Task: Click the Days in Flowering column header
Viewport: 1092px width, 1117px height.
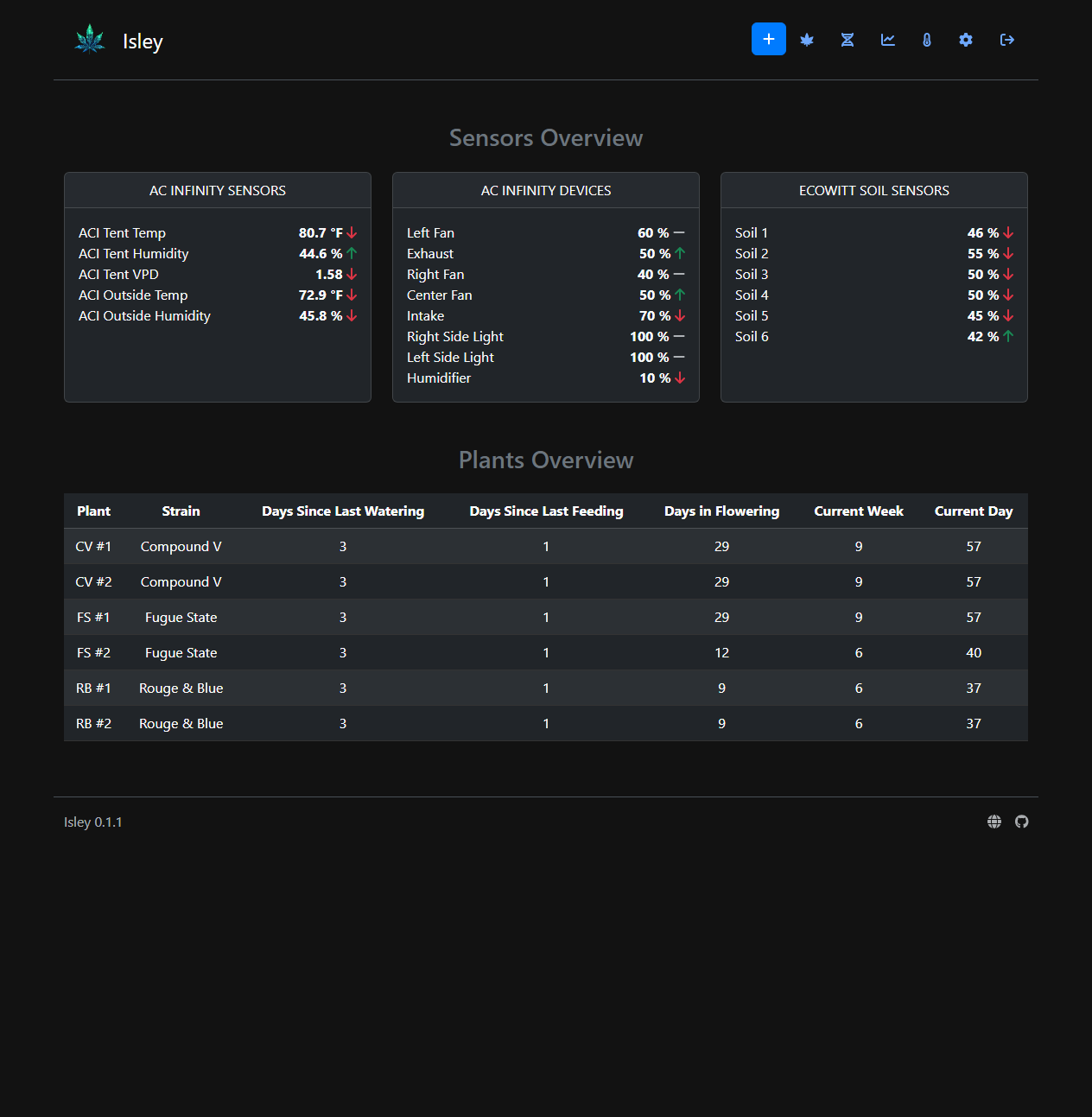Action: point(721,511)
